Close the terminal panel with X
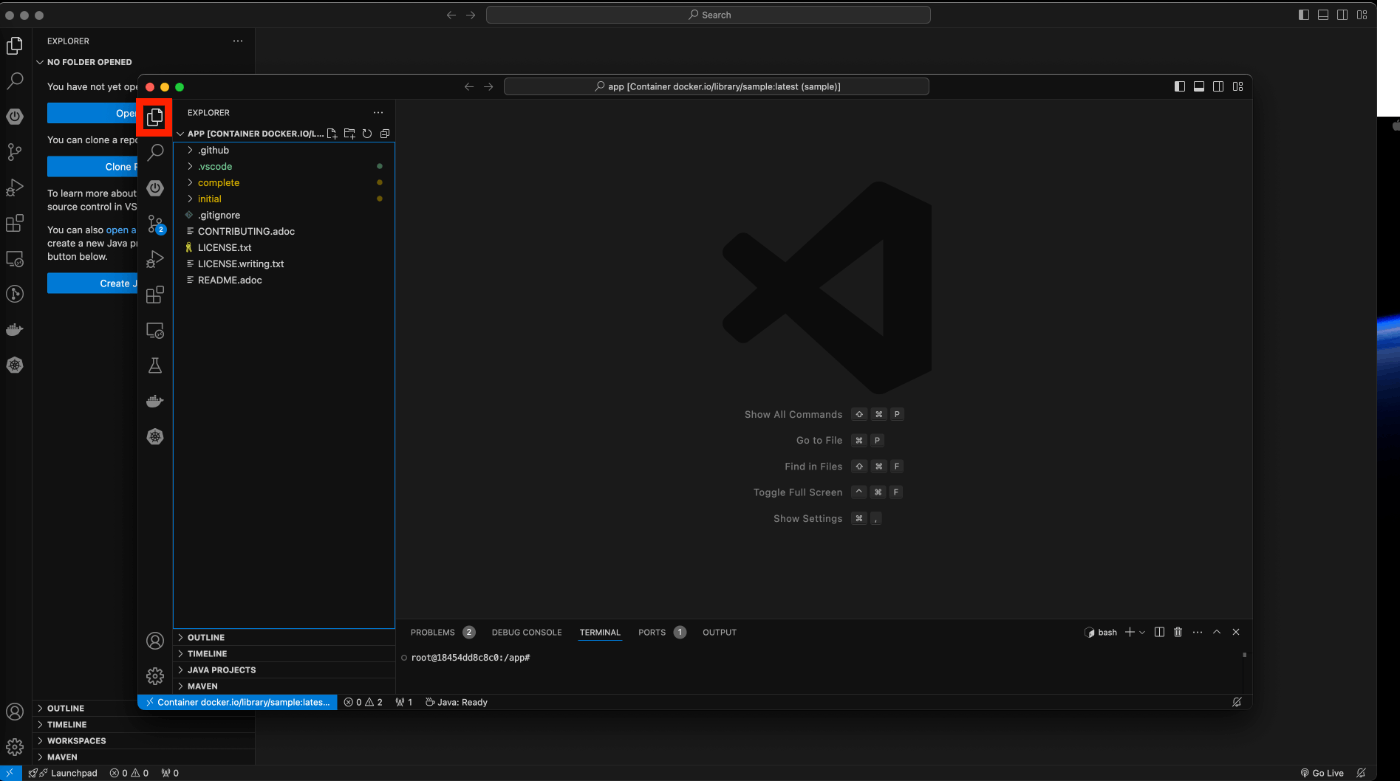The height and width of the screenshot is (781, 1400). tap(1236, 632)
